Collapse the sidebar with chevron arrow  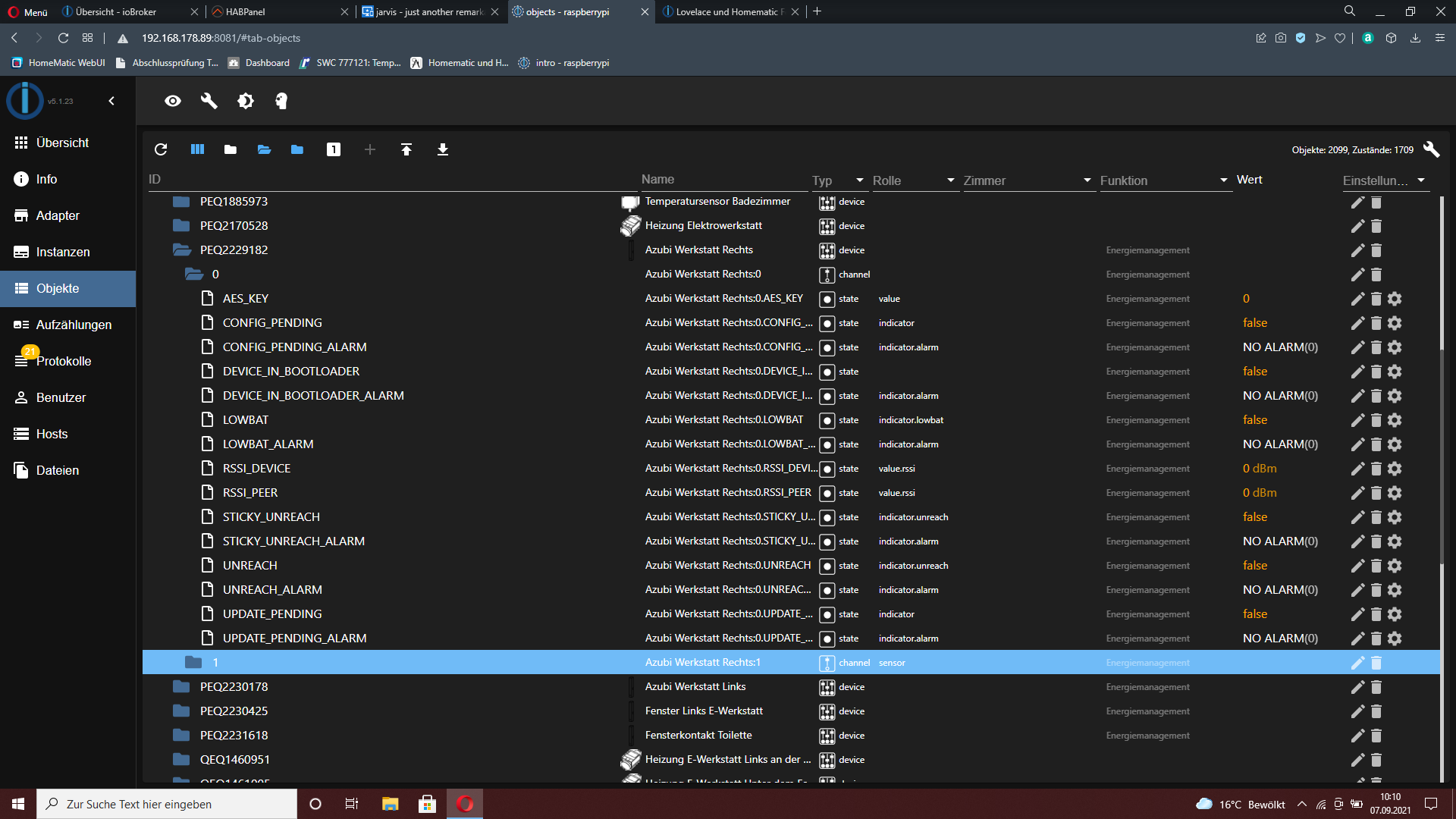coord(111,101)
